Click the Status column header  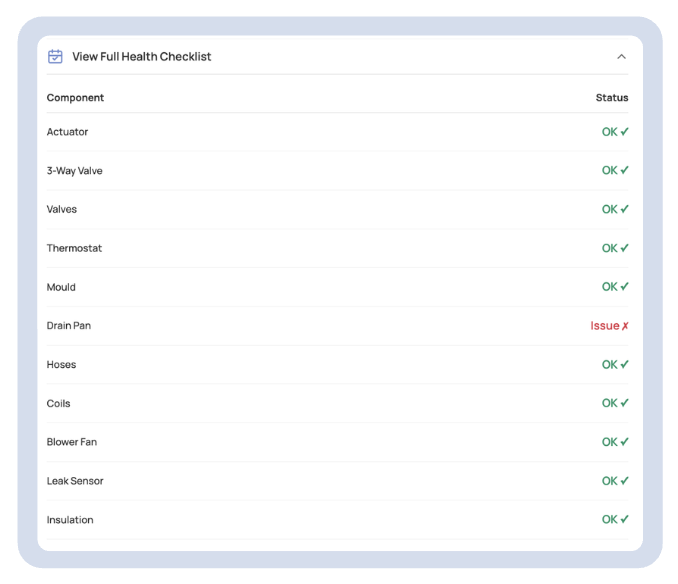coord(612,98)
